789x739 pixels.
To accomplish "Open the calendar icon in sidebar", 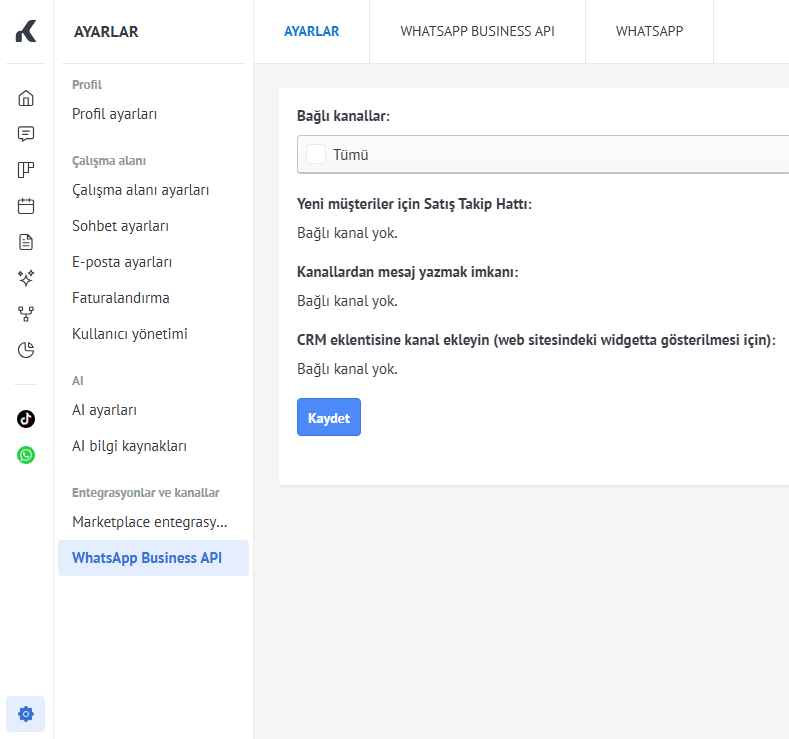I will tap(26, 206).
